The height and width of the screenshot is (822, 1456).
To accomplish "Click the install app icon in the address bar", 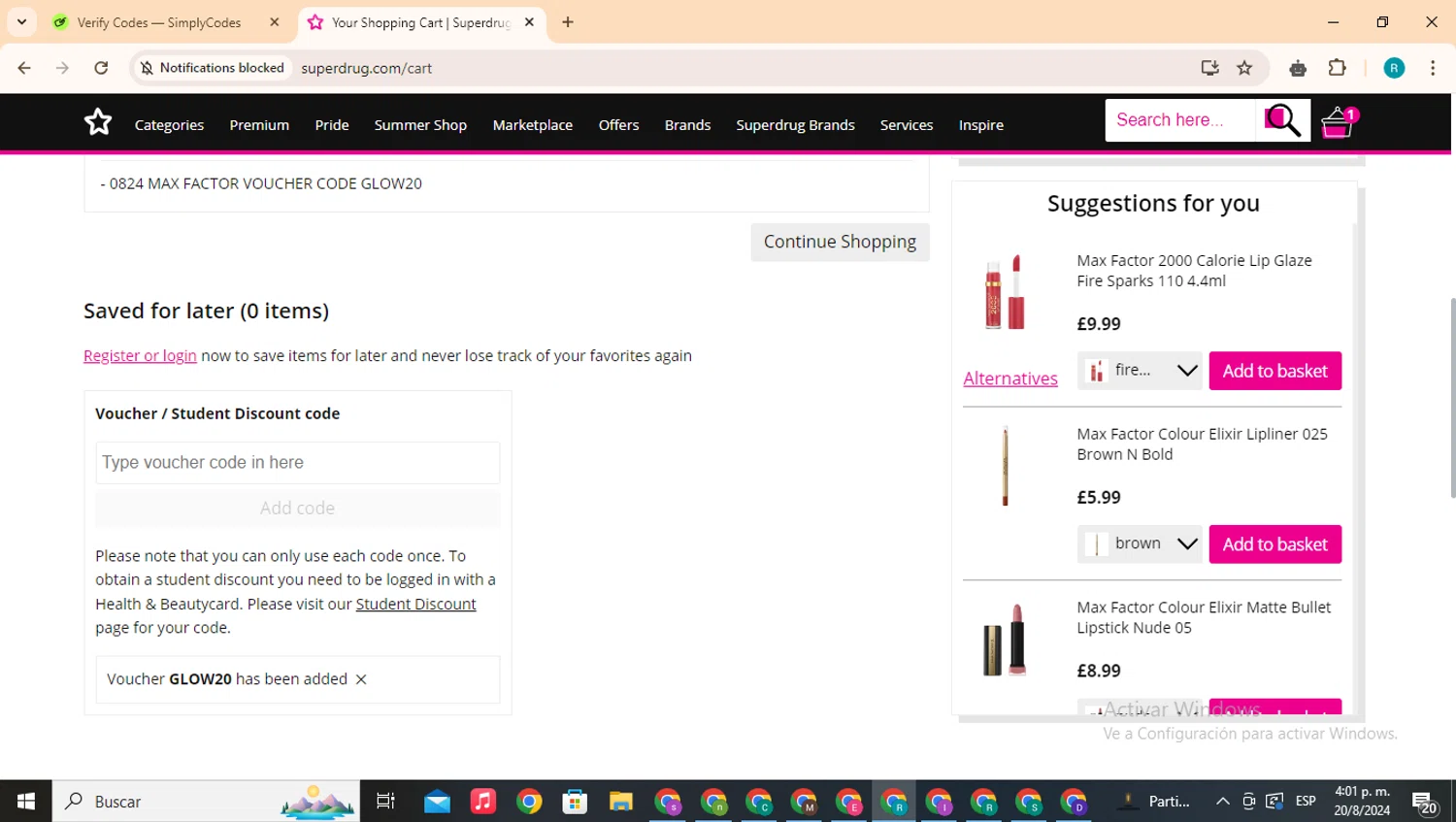I will tap(1209, 68).
